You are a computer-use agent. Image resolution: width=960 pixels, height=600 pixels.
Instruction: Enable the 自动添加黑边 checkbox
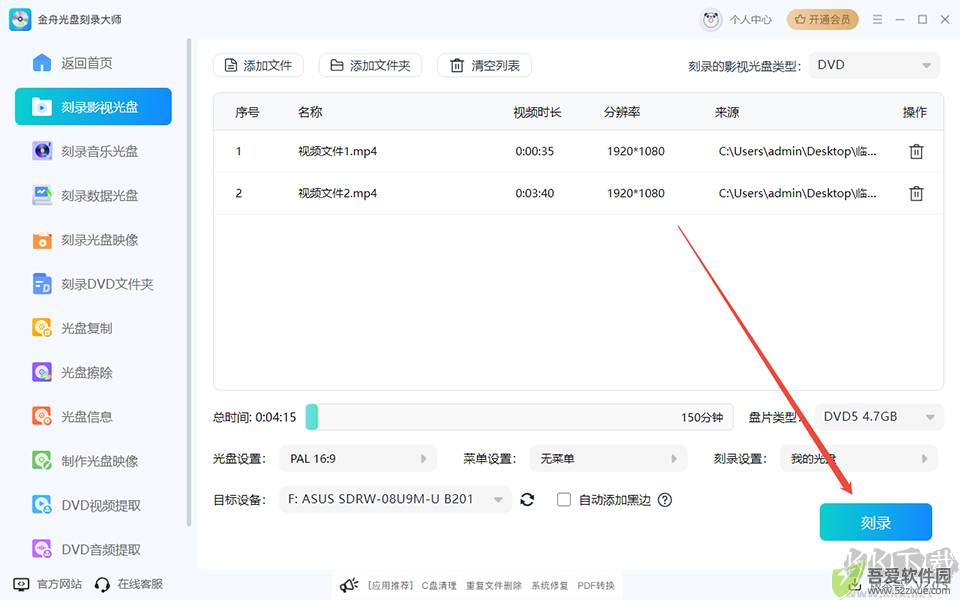(564, 500)
